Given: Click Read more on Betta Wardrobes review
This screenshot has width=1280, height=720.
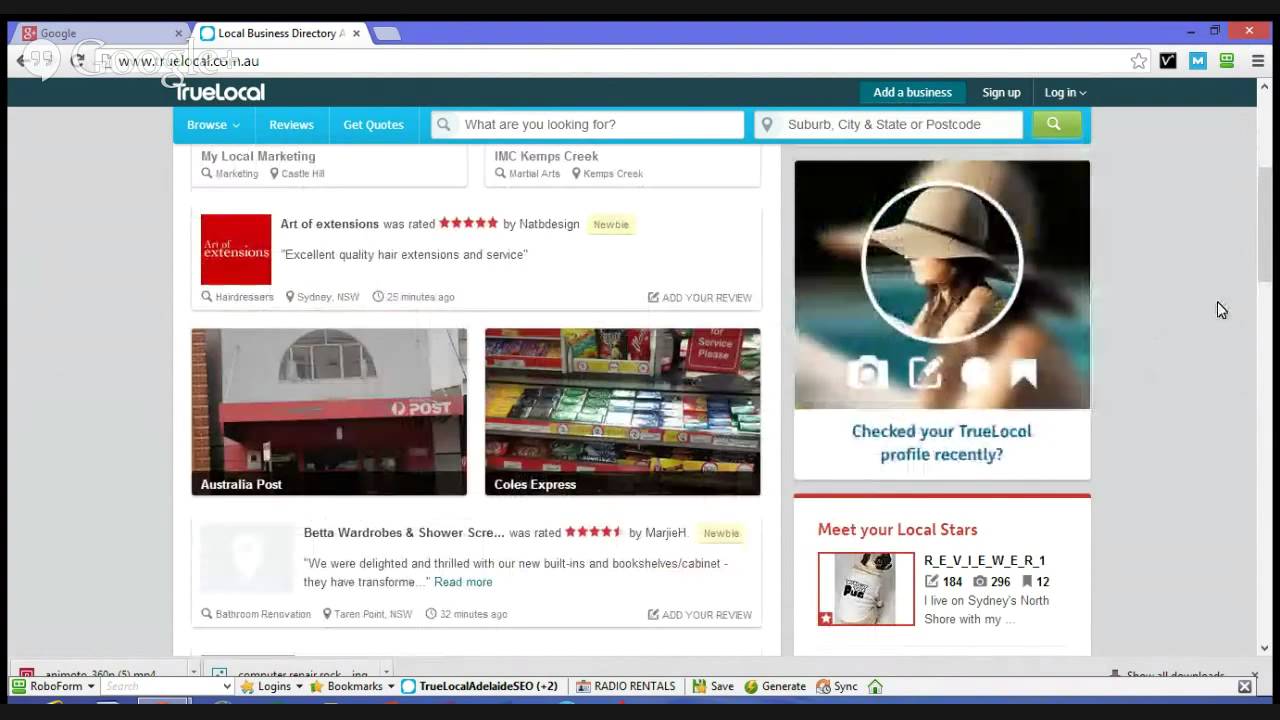Looking at the screenshot, I should tap(463, 582).
